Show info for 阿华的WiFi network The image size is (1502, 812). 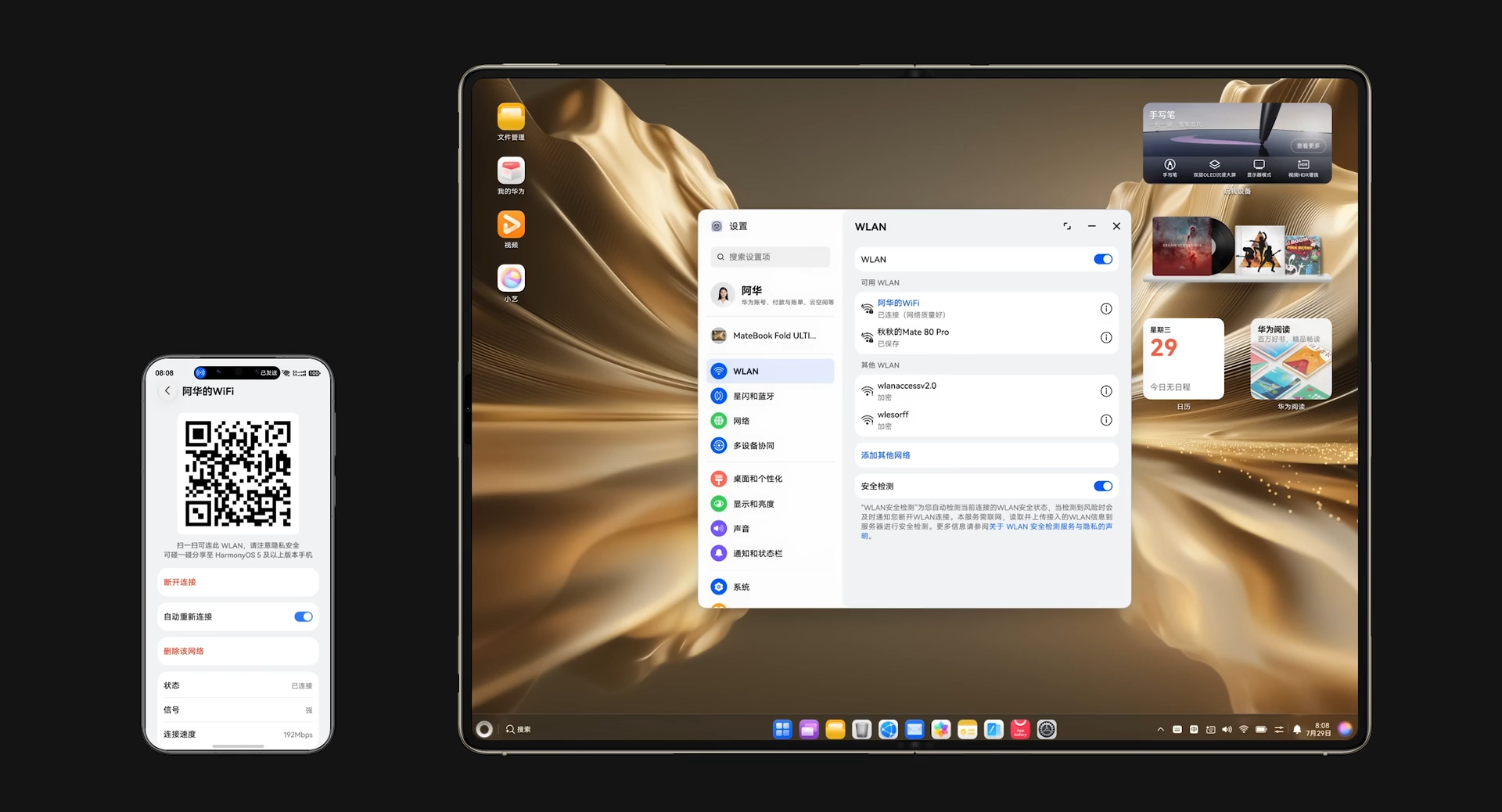pyautogui.click(x=1106, y=308)
